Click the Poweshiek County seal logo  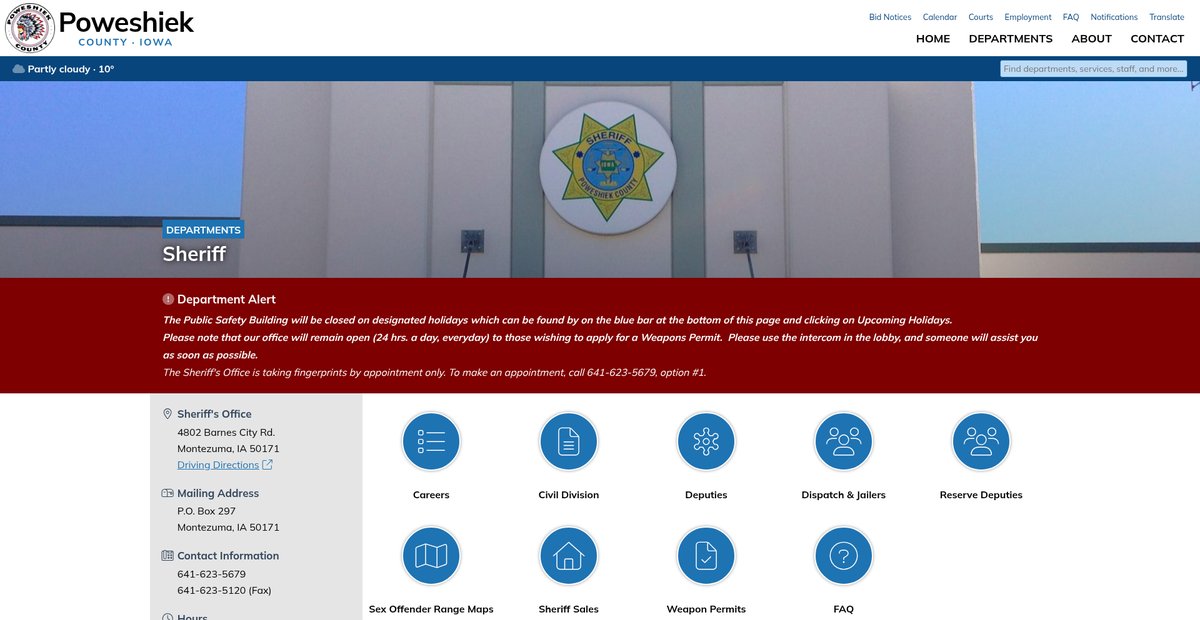pos(30,29)
